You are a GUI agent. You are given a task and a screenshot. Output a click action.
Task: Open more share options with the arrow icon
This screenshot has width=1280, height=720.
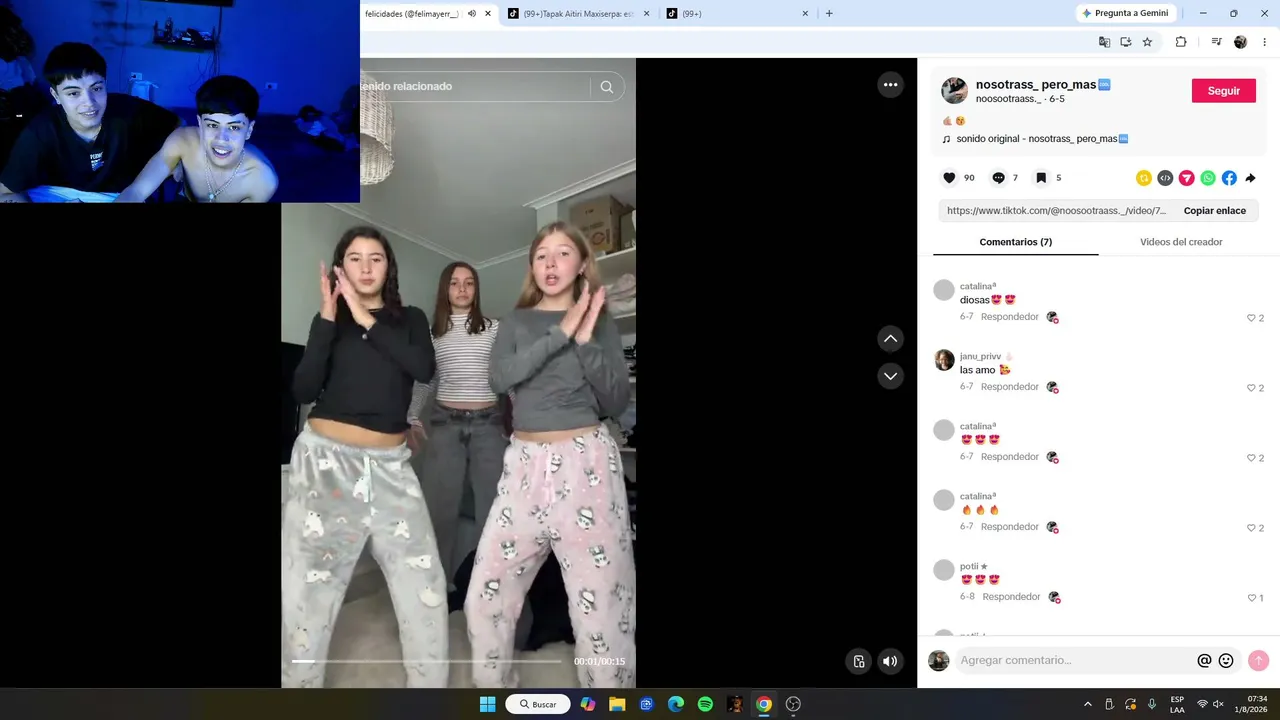[1250, 178]
